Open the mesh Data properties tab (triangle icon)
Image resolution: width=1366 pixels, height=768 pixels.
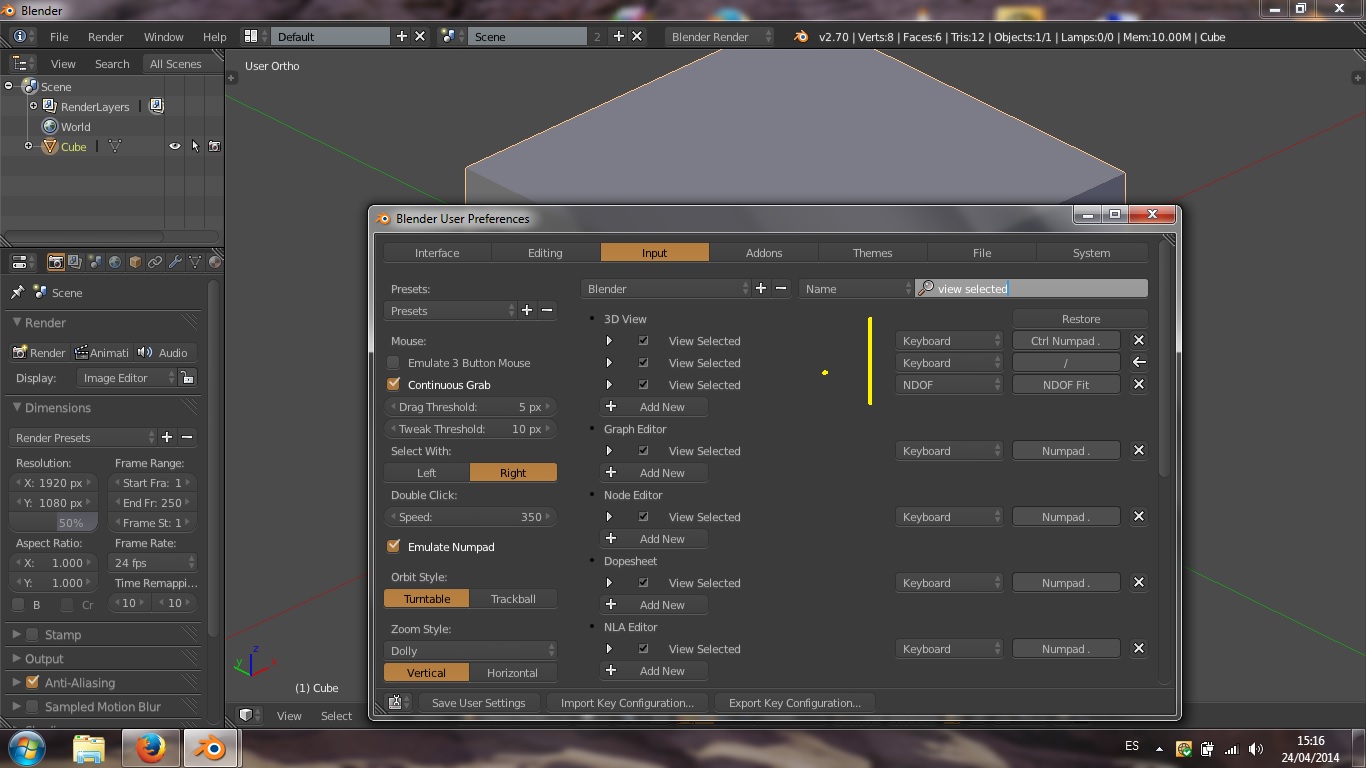(x=195, y=262)
